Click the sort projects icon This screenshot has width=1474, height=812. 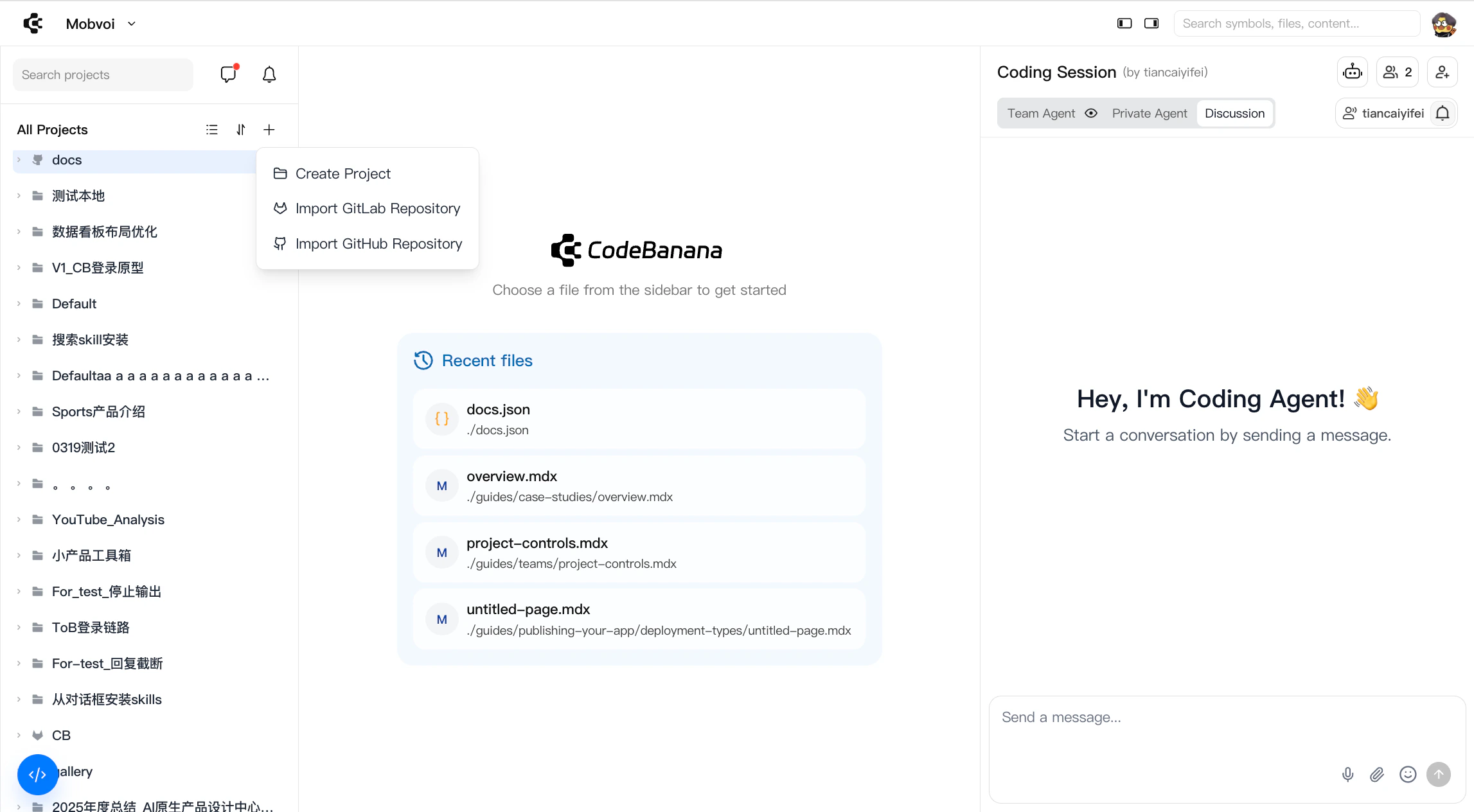[241, 130]
